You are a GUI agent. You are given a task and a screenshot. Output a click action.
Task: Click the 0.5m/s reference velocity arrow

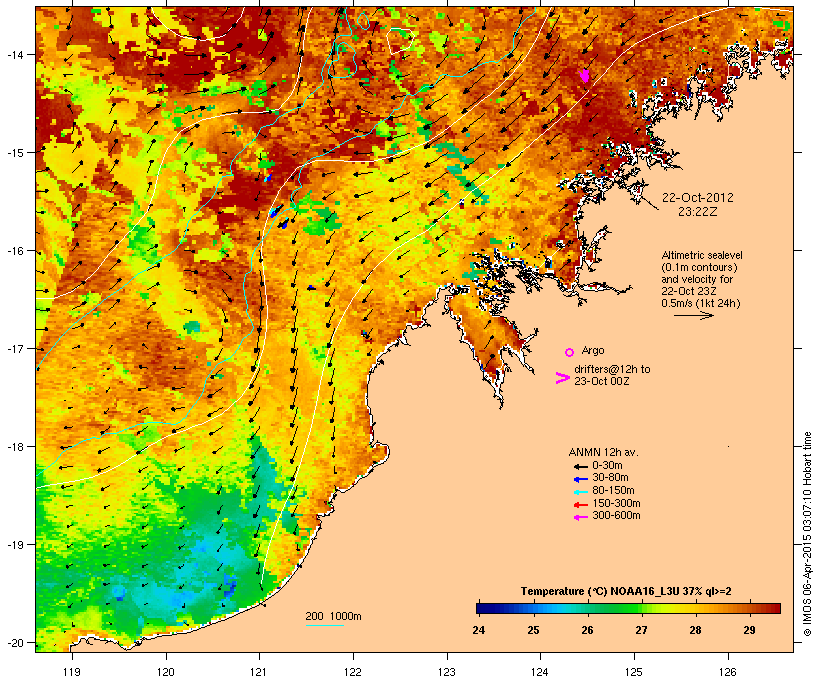point(693,315)
